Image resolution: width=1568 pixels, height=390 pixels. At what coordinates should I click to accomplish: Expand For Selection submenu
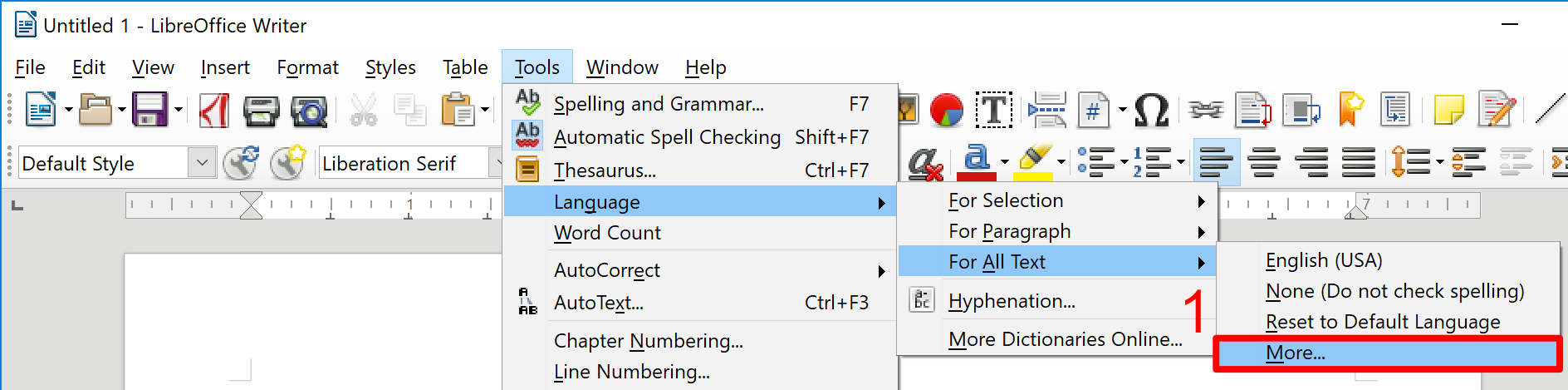1057,200
